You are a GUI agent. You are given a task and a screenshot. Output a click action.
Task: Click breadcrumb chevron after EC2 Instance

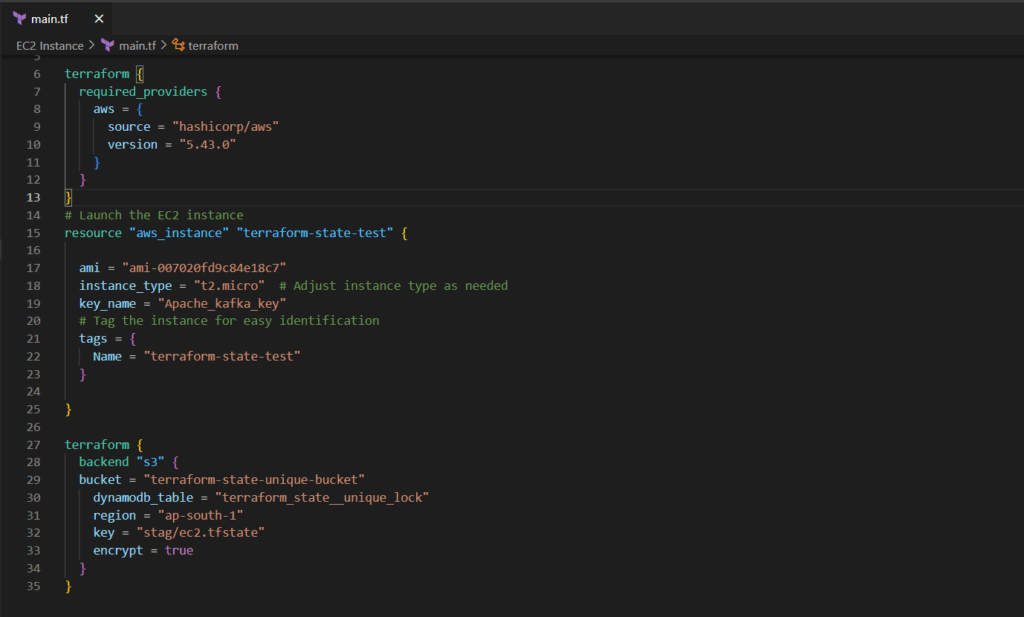tap(91, 45)
